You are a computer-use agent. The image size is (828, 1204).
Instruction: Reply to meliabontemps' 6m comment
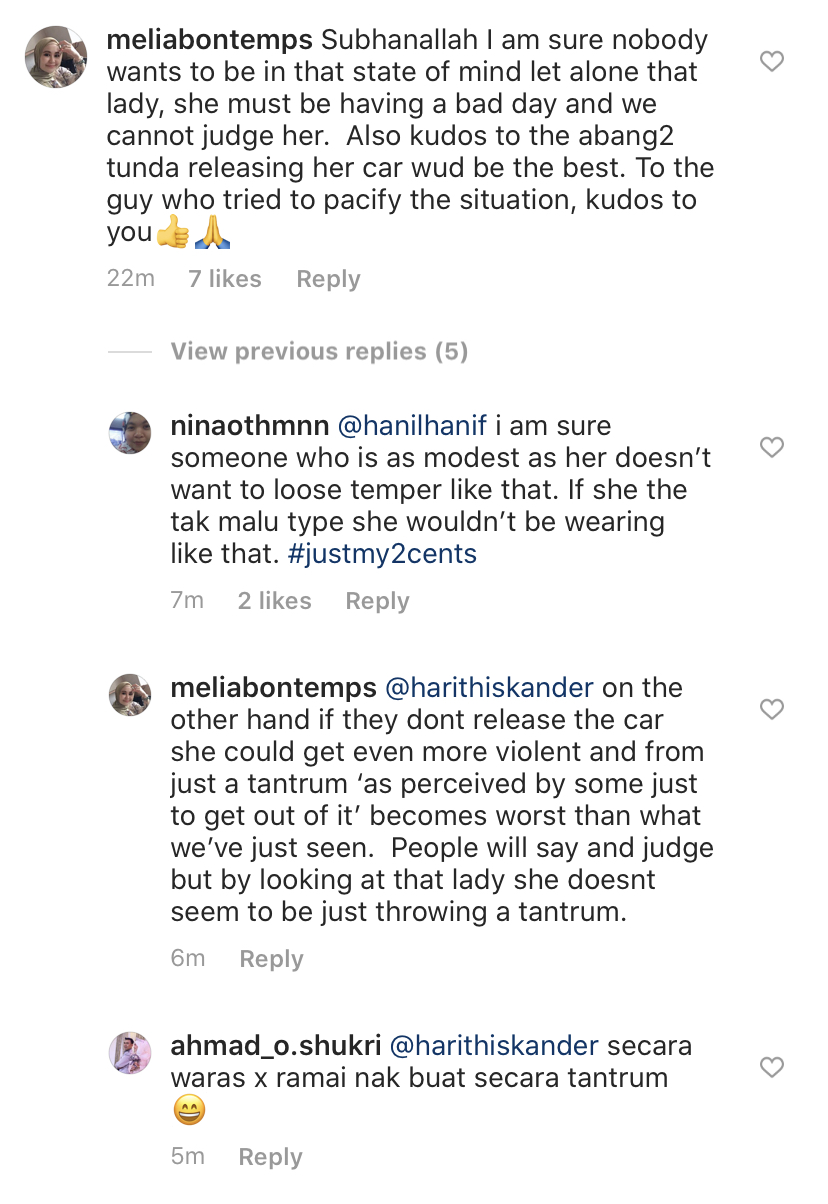click(x=271, y=959)
